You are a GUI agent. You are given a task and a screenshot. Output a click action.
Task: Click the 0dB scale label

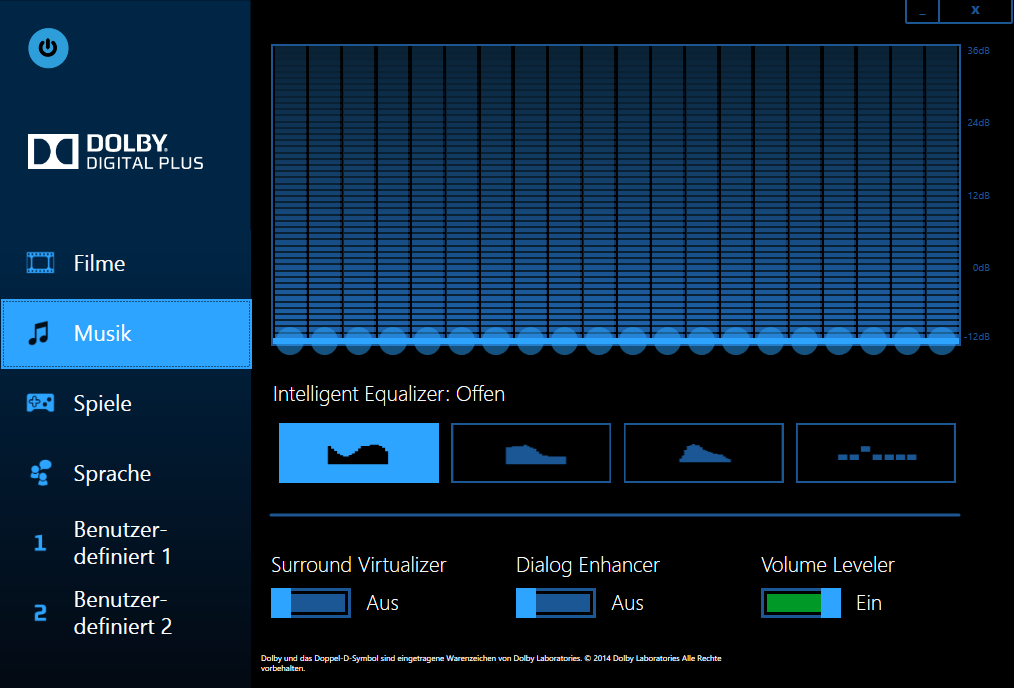981,267
